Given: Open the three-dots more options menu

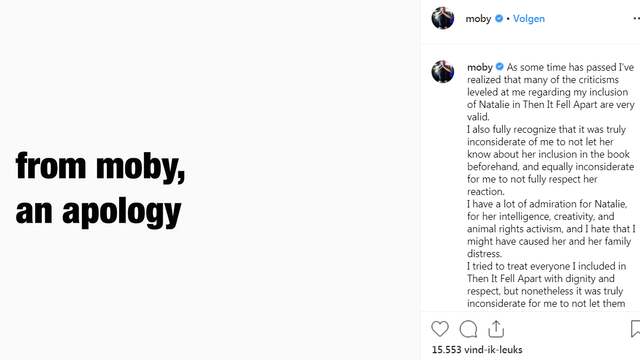Looking at the screenshot, I should coord(636,18).
